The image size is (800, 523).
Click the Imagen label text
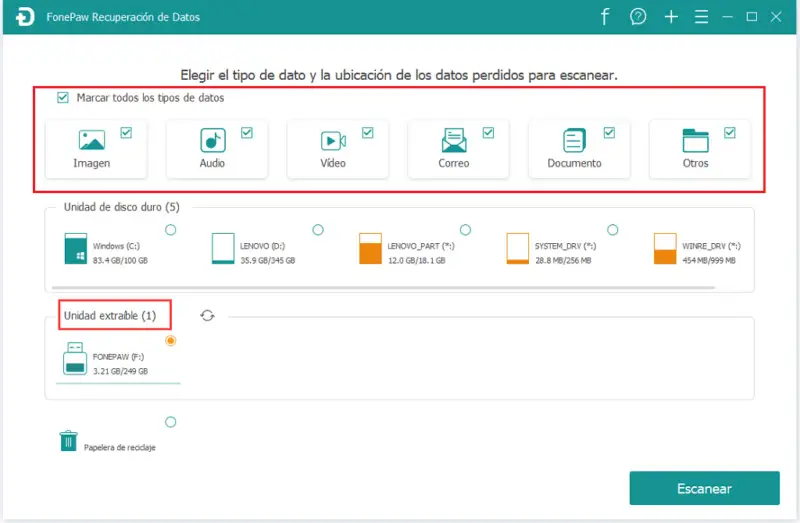92,163
